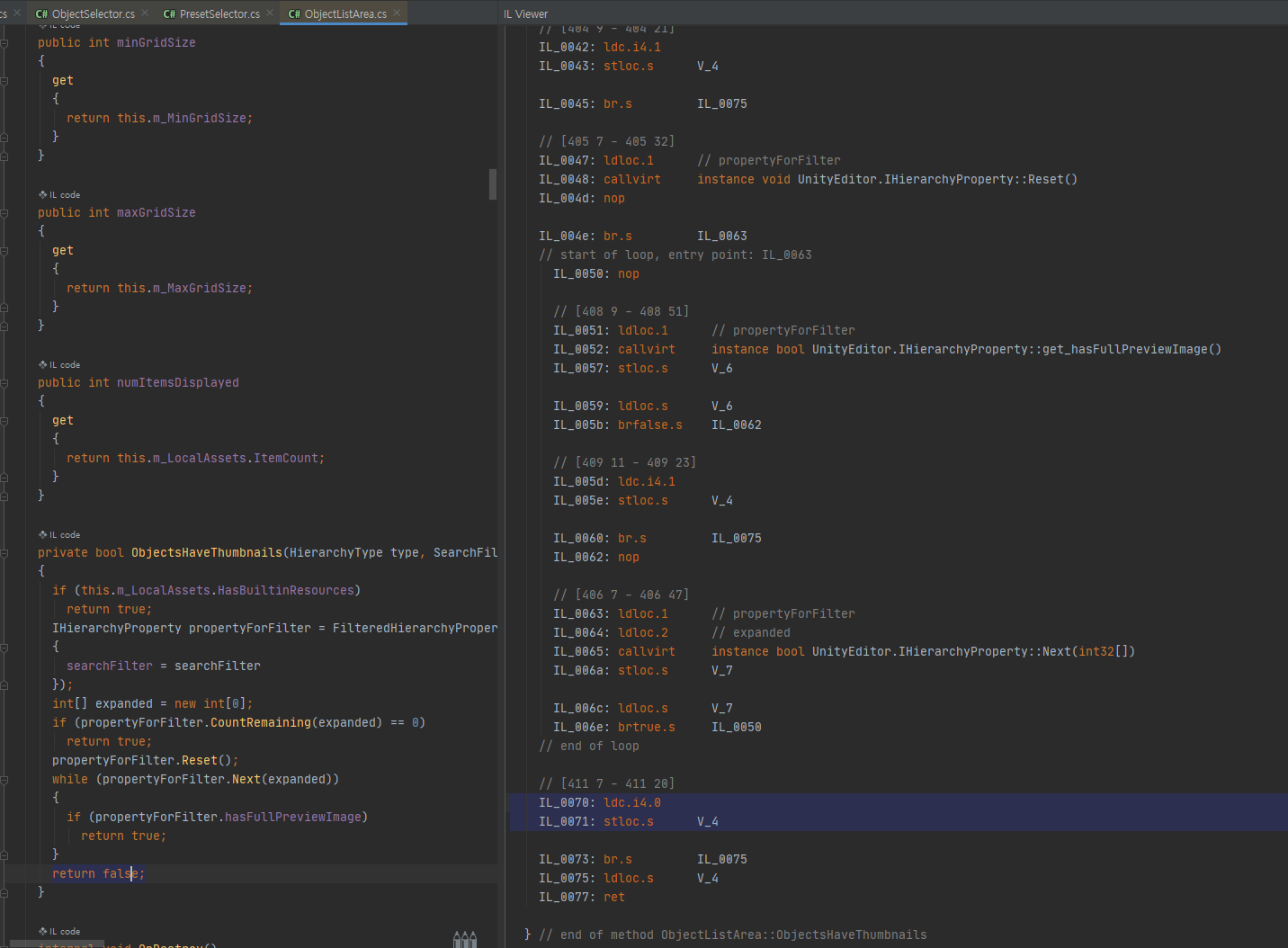Viewport: 1288px width, 948px height.
Task: Click Next in the while condition
Action: pyautogui.click(x=246, y=779)
